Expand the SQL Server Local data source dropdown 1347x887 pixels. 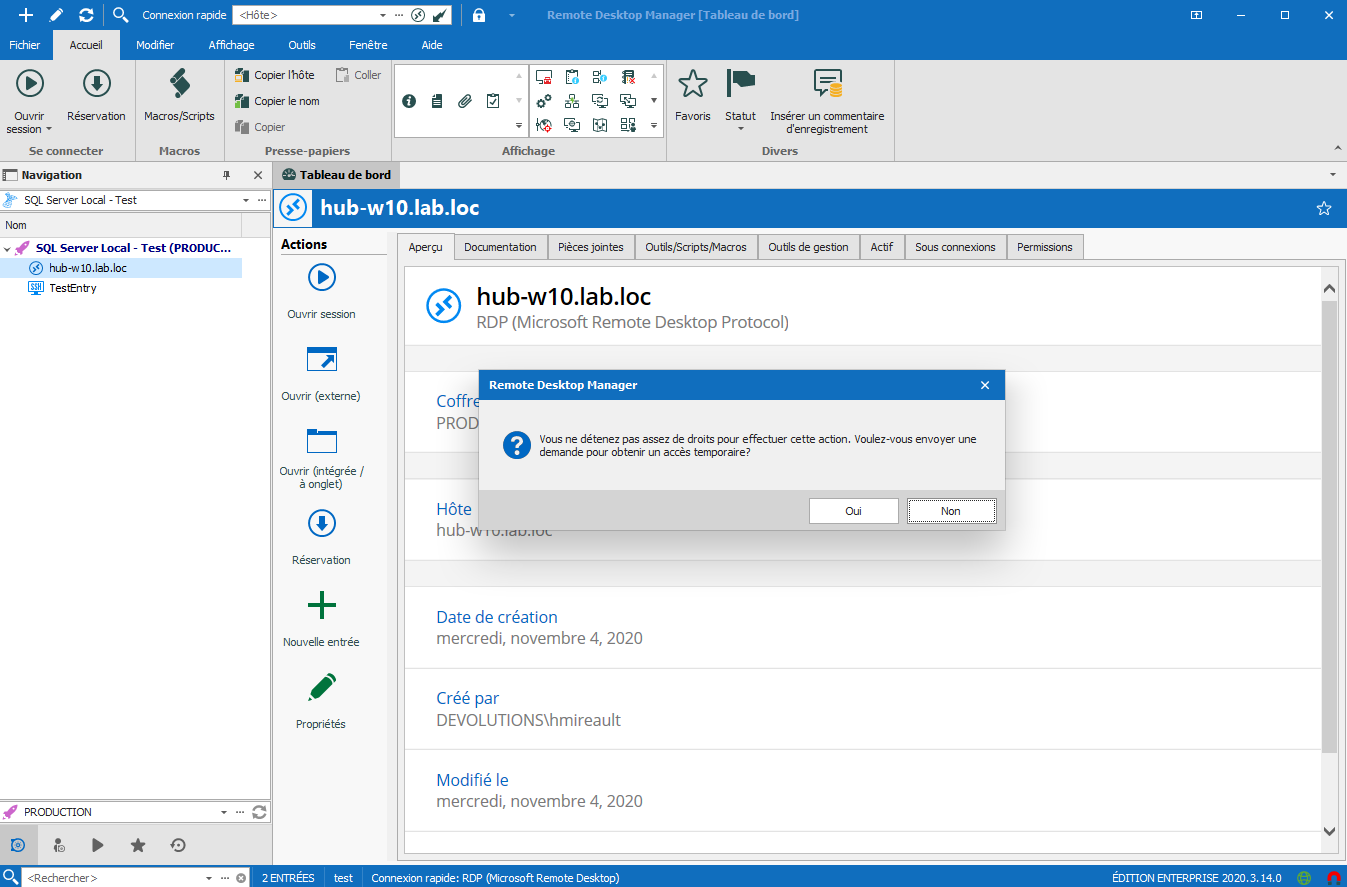246,200
